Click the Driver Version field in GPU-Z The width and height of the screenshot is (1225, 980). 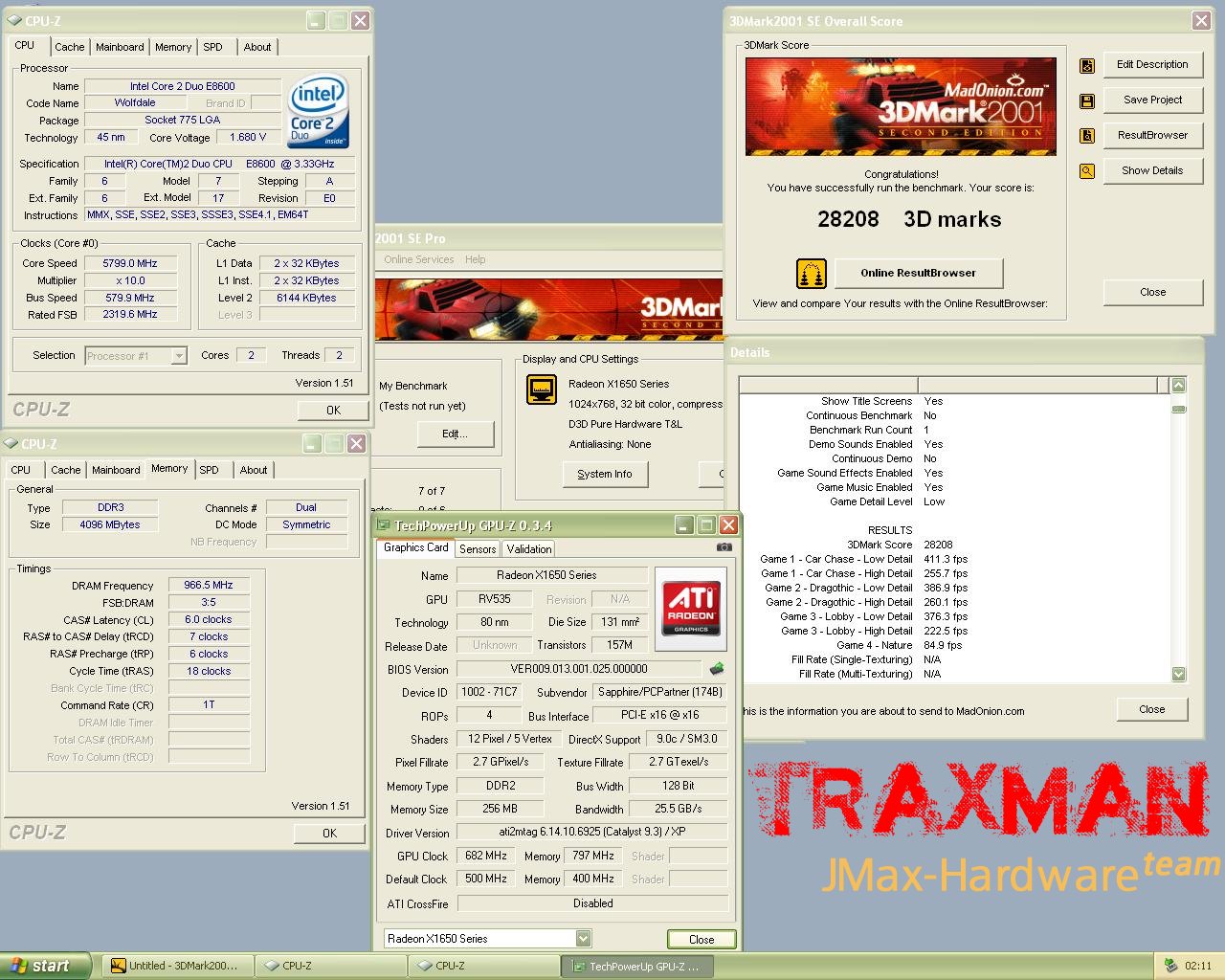click(x=592, y=833)
